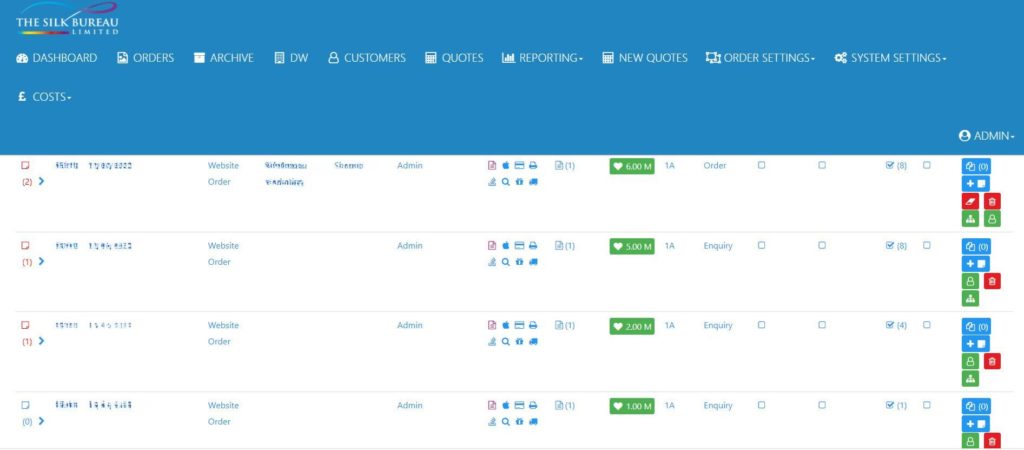Click The Silk Bureau logo
Viewport: 1024px width, 450px height.
coord(67,18)
